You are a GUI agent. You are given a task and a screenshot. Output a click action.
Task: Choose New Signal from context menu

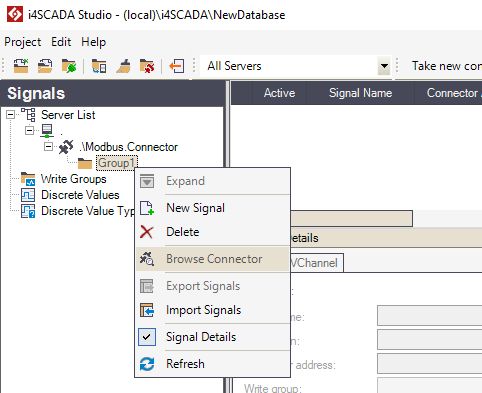[213, 208]
